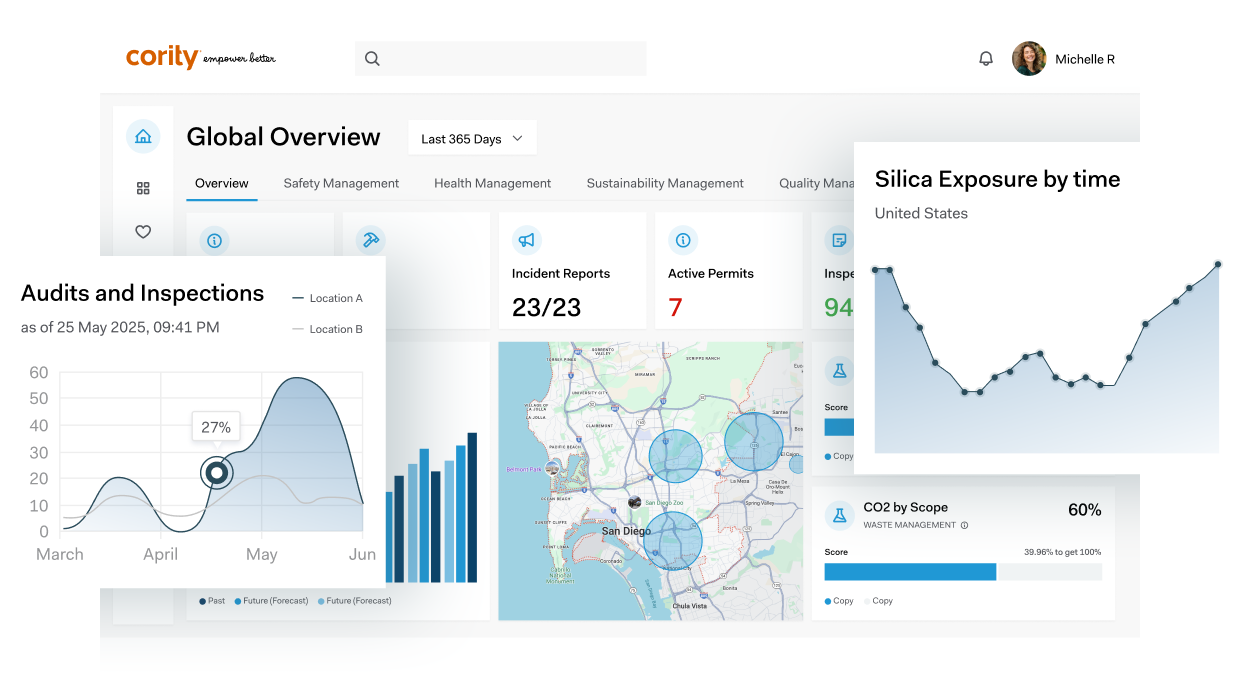Toggle the Past legend item

pyautogui.click(x=212, y=601)
